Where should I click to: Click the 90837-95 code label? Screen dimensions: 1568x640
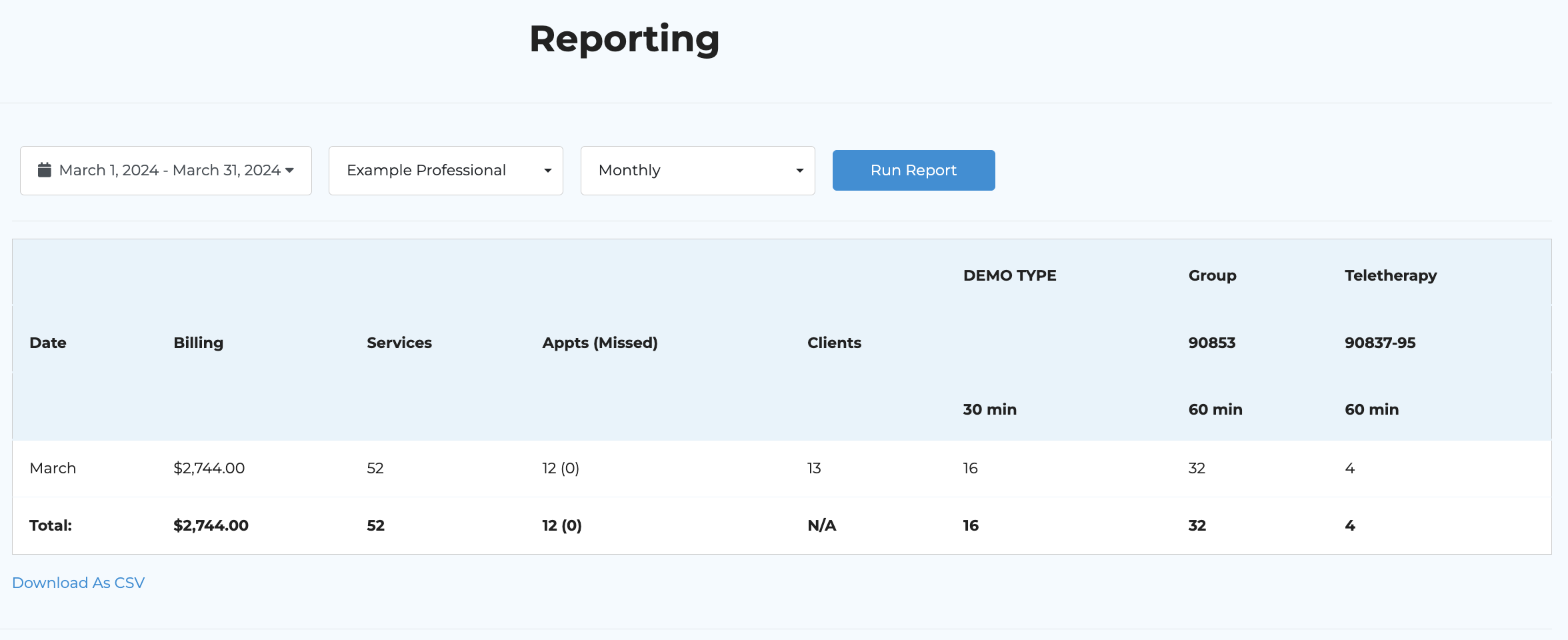point(1380,343)
